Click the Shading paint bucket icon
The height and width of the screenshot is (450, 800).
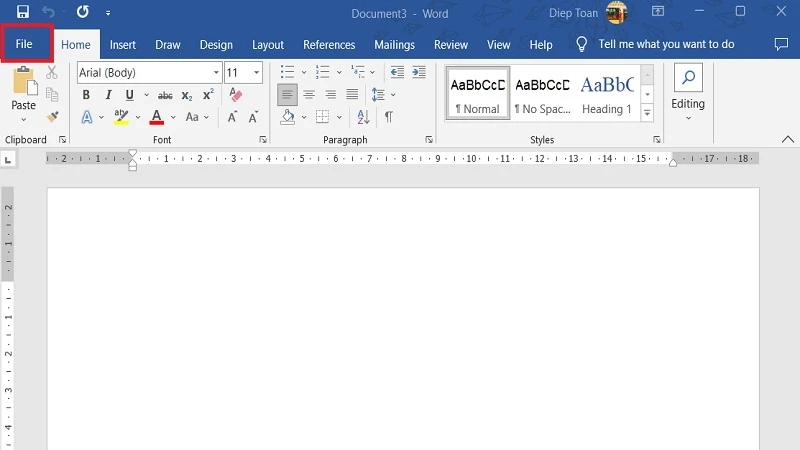click(x=288, y=117)
